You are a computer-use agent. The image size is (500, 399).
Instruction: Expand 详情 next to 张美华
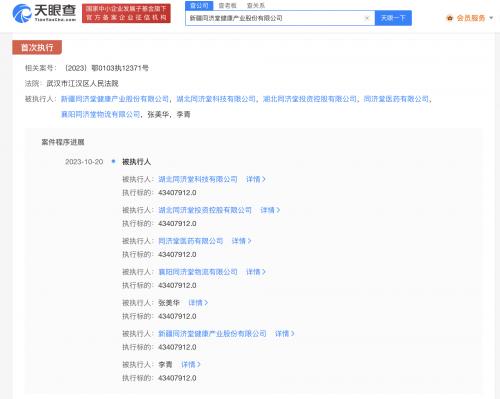point(198,303)
